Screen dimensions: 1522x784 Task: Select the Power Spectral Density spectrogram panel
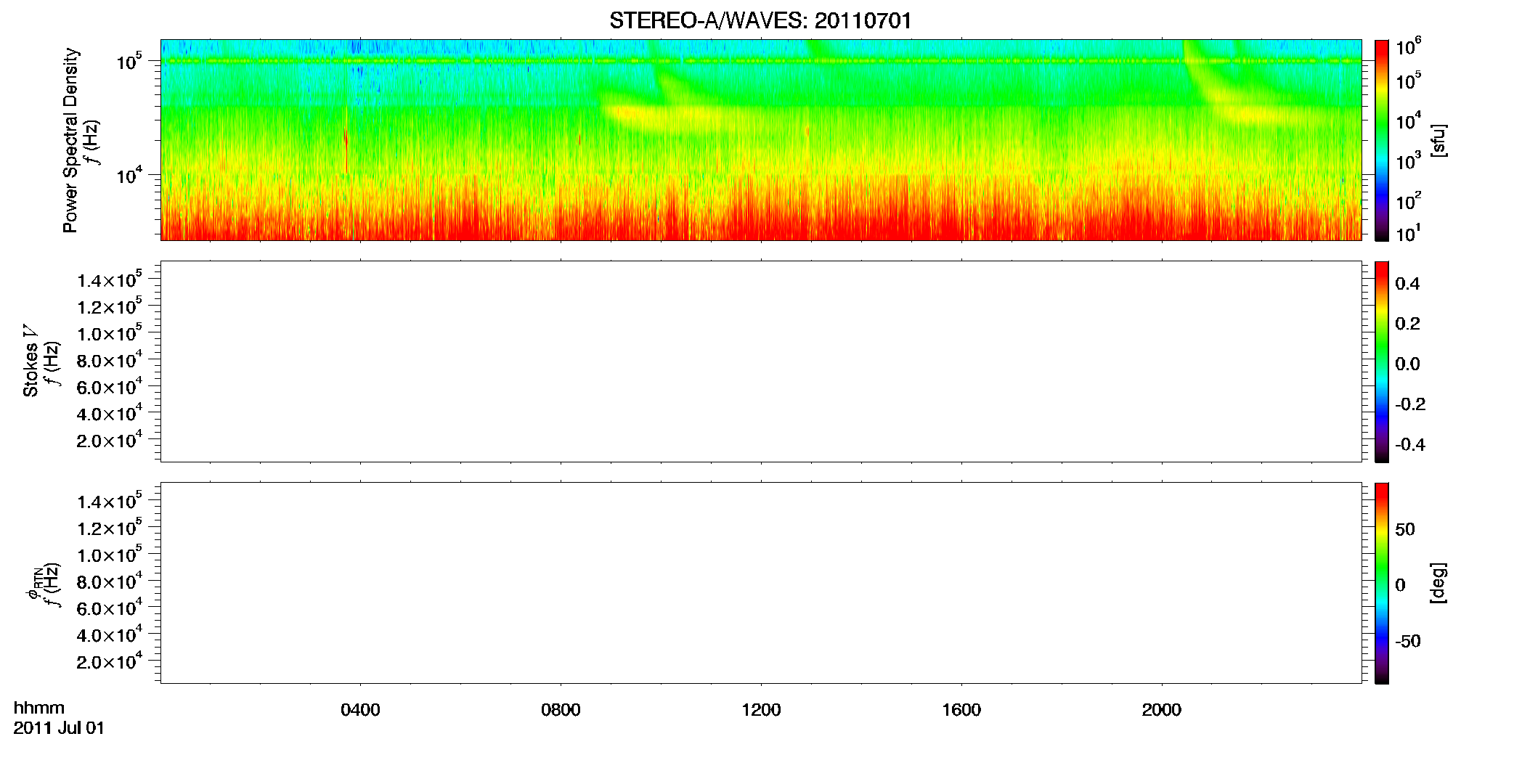coord(761,139)
